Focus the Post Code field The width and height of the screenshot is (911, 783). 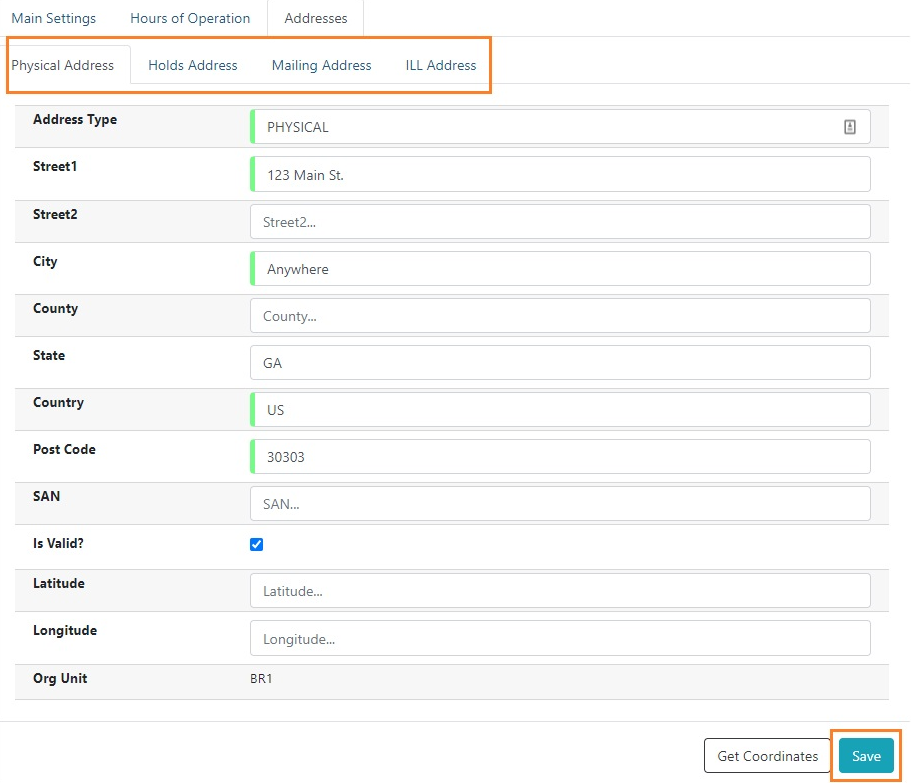(560, 457)
